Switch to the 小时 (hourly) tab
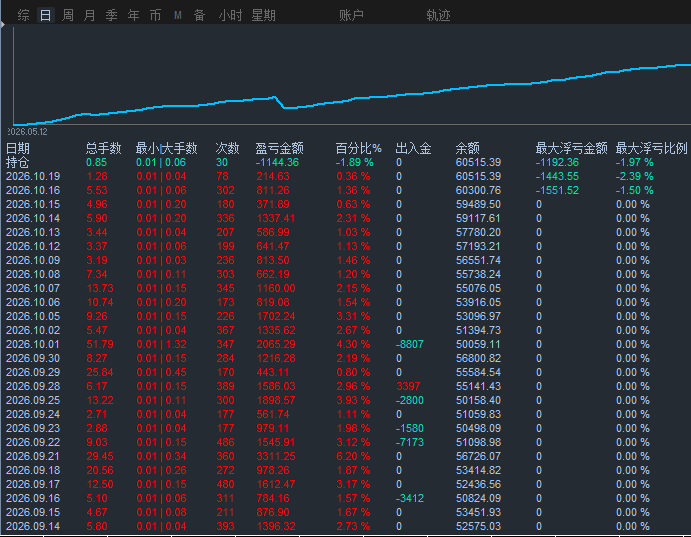This screenshot has height=537, width=691. pos(230,15)
